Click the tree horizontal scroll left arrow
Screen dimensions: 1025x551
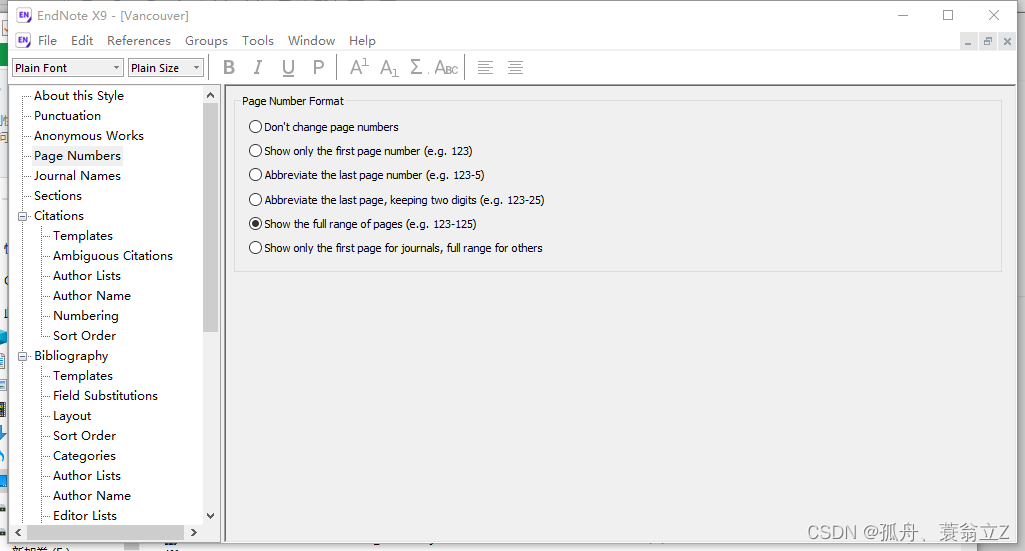point(18,533)
